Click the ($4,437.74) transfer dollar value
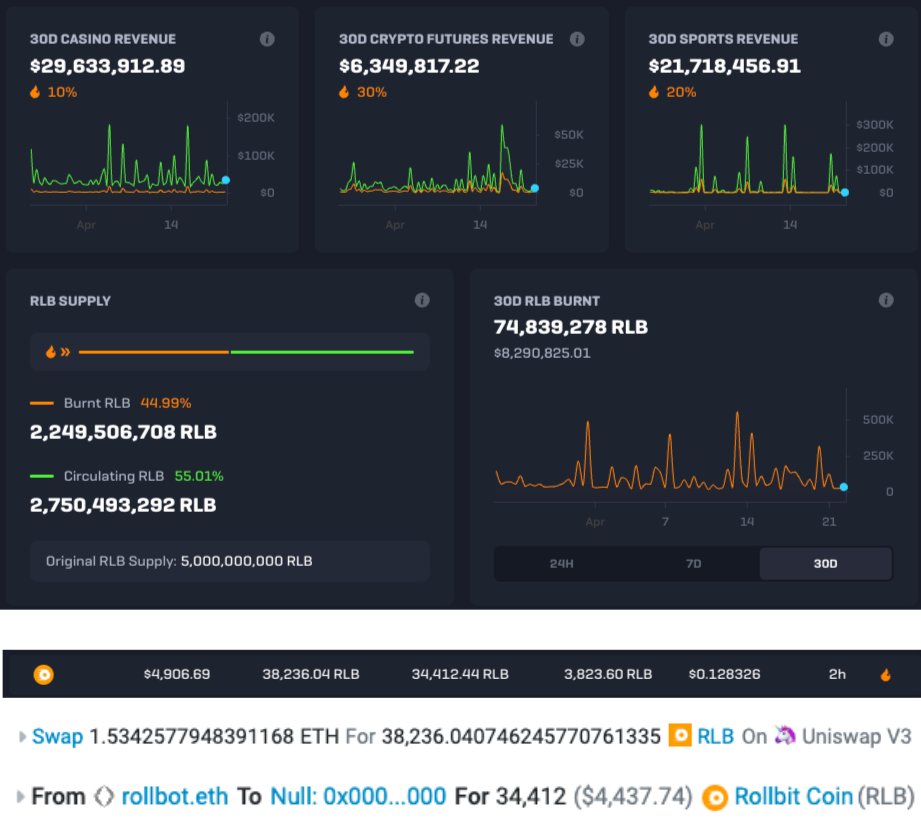 pos(633,797)
